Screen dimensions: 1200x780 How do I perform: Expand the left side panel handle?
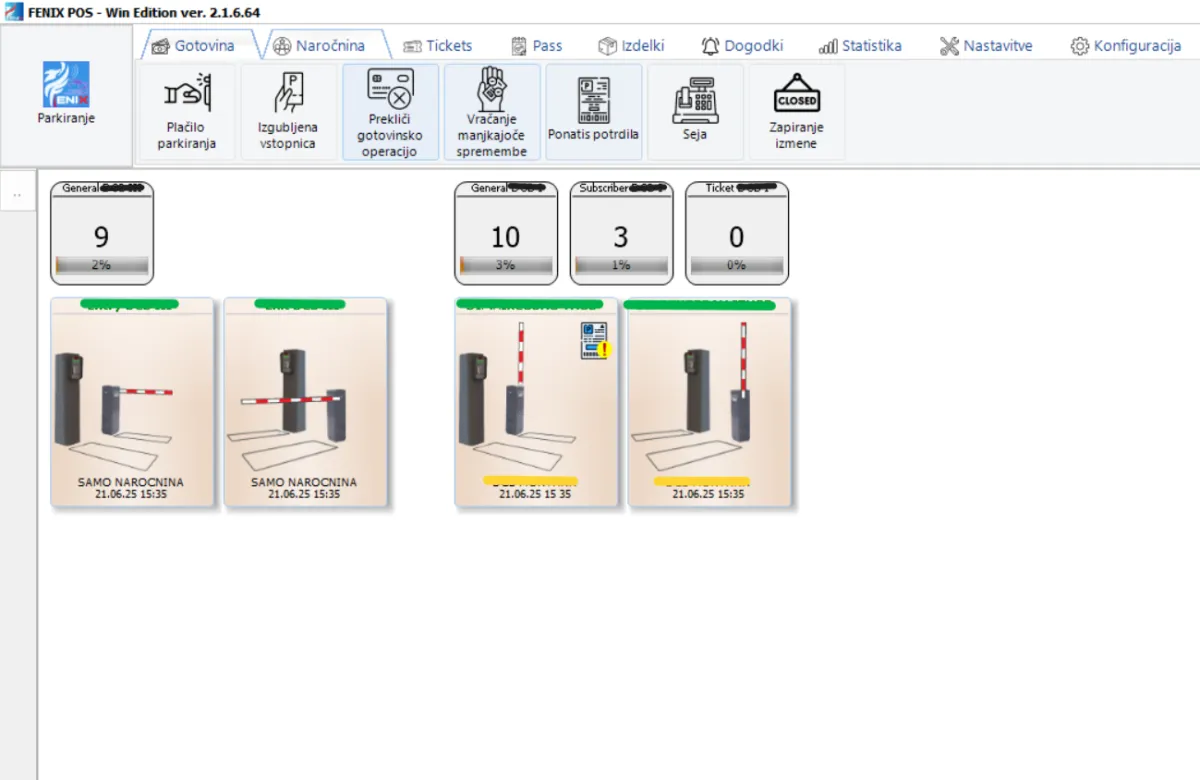pos(18,193)
